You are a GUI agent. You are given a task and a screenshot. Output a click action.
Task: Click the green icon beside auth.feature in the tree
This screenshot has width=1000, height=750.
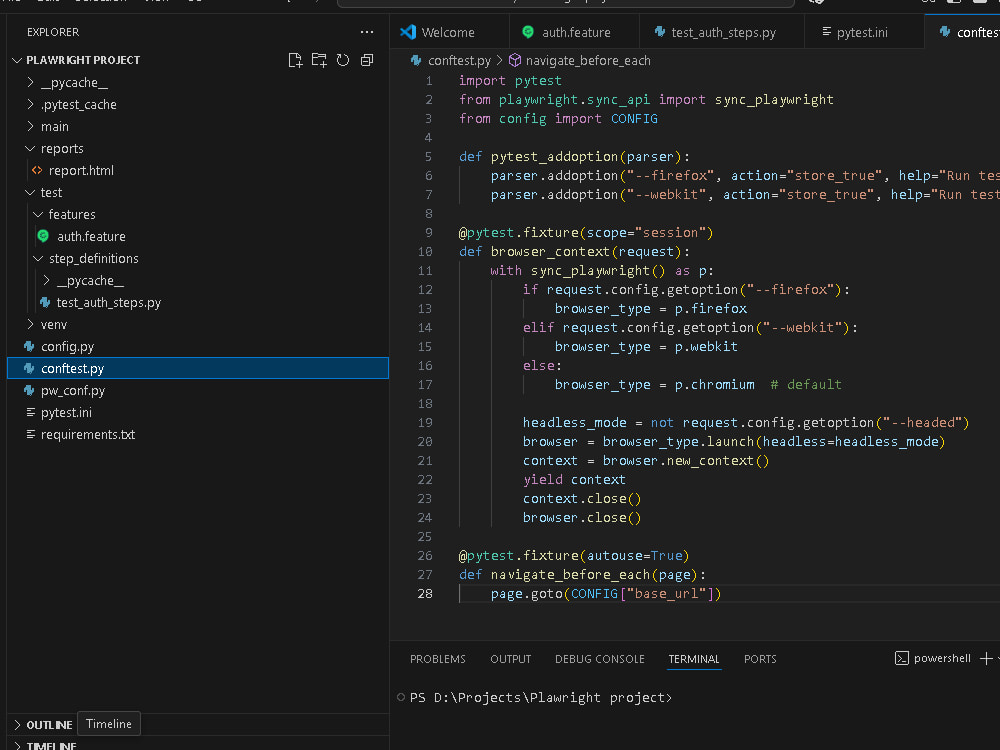pos(43,236)
